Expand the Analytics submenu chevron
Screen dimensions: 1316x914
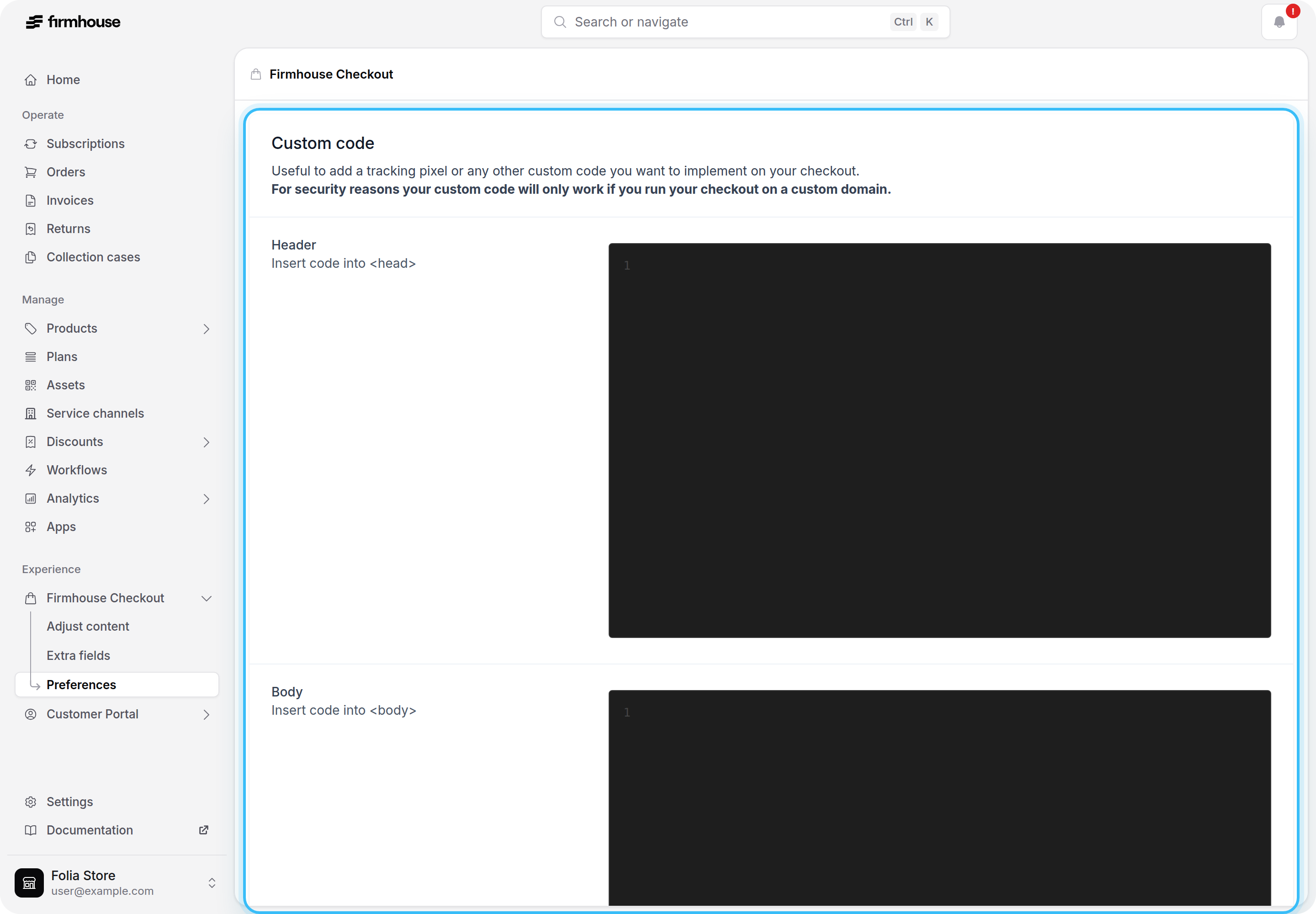(x=206, y=499)
